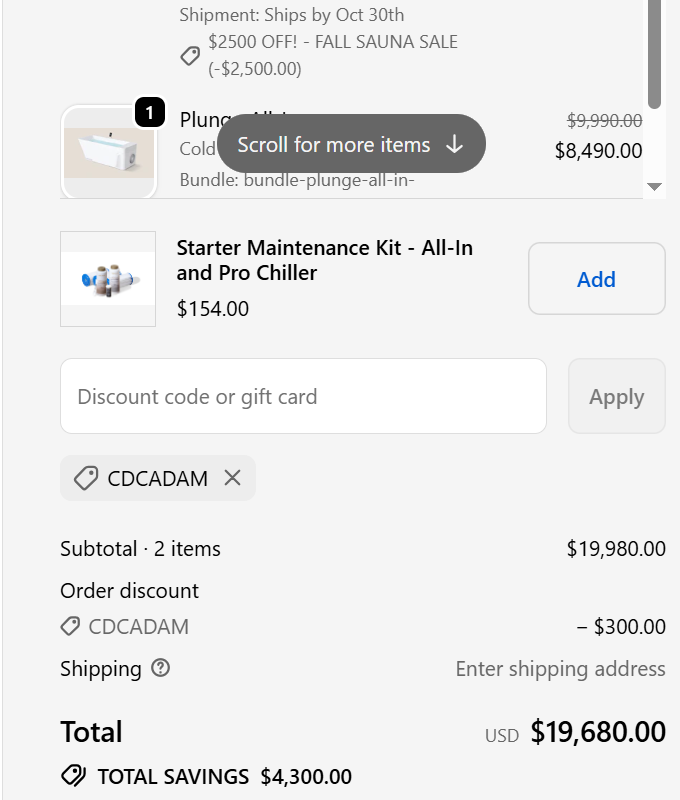Click the "Enter shipping address" text
Viewport: 680px width, 800px height.
tap(560, 668)
